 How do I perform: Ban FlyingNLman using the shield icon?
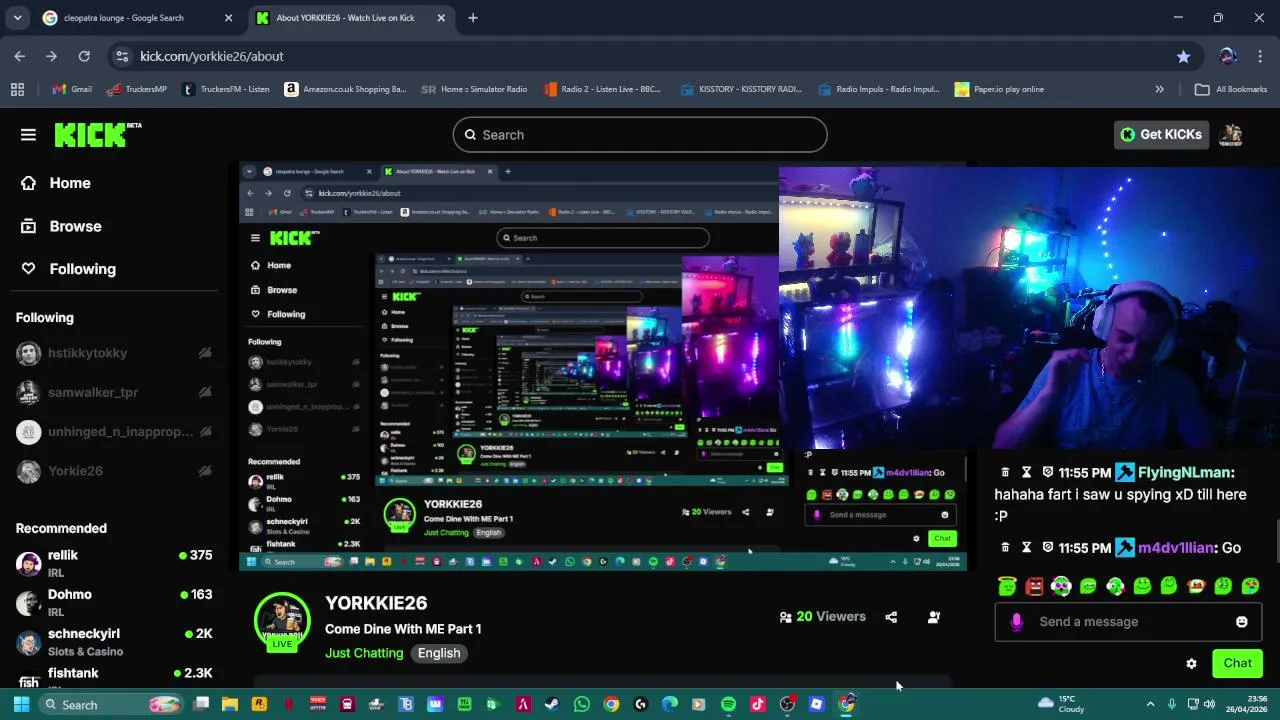tap(1047, 472)
